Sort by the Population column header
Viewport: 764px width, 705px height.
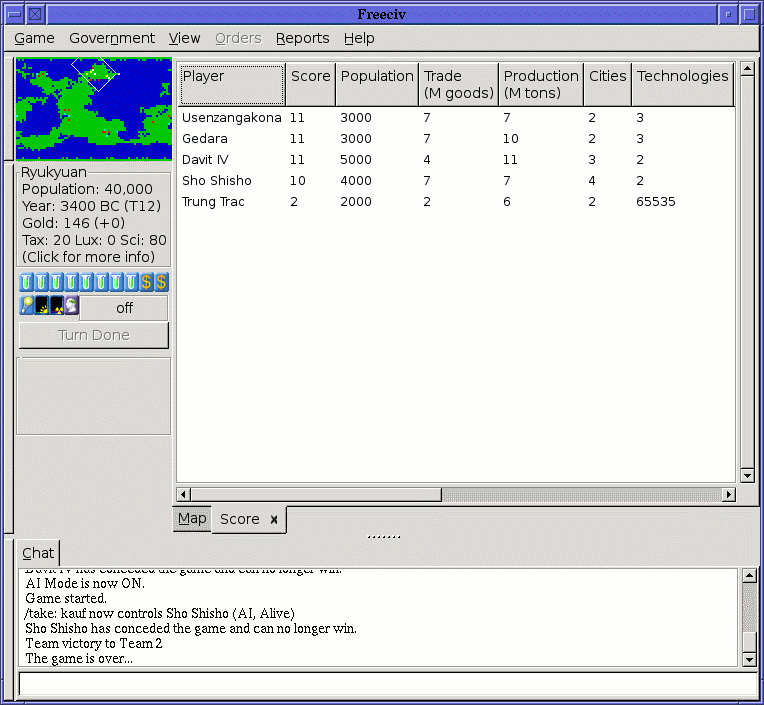(x=377, y=85)
